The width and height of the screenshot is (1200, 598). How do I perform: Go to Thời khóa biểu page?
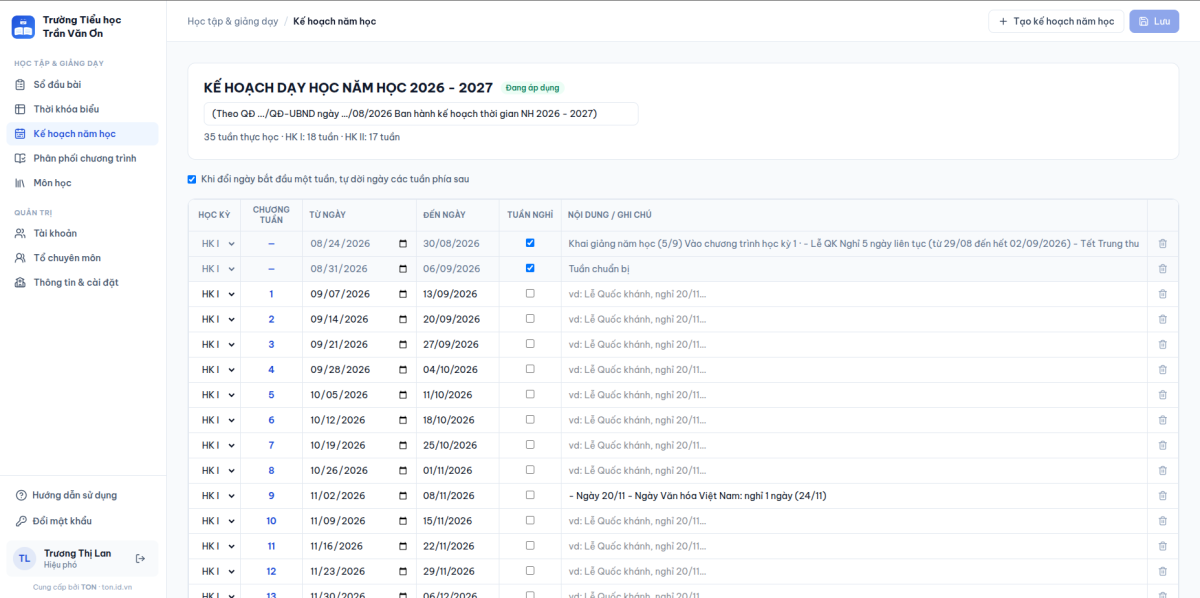point(82,109)
